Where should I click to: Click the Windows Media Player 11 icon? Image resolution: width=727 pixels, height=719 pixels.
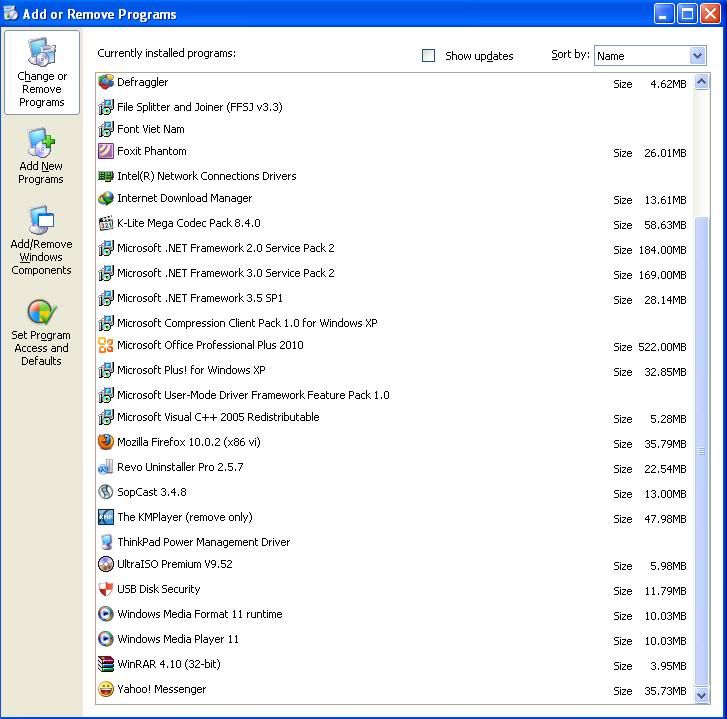click(106, 639)
